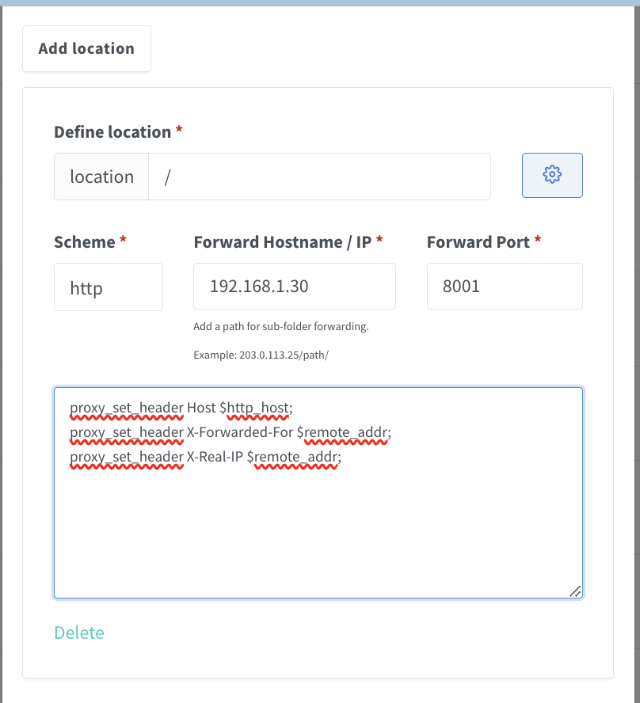Click the Forward Hostname field 192.168.1.30
640x703 pixels.
tap(294, 286)
